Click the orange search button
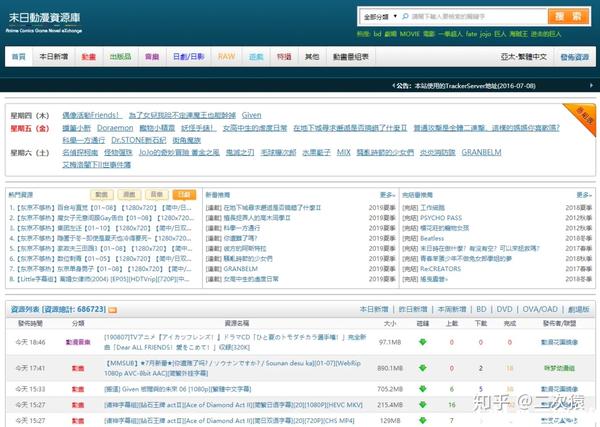 pos(568,16)
